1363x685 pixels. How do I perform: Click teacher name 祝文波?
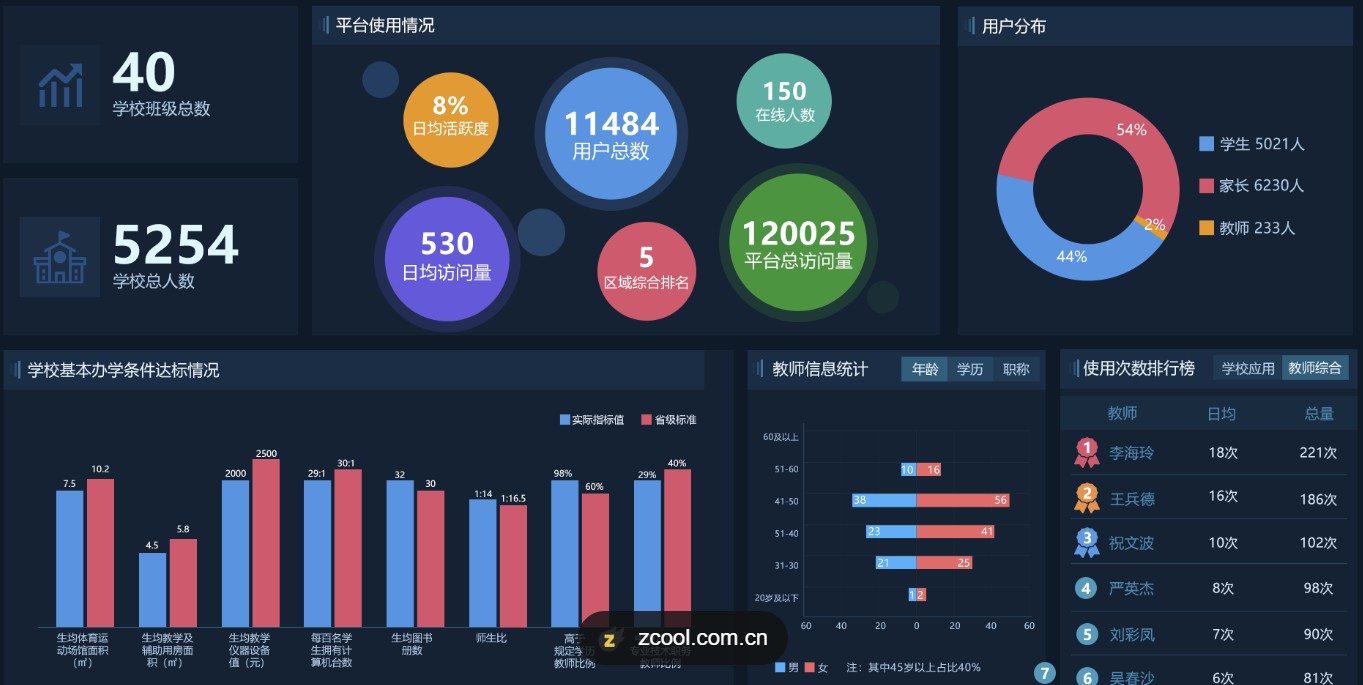tap(1131, 543)
